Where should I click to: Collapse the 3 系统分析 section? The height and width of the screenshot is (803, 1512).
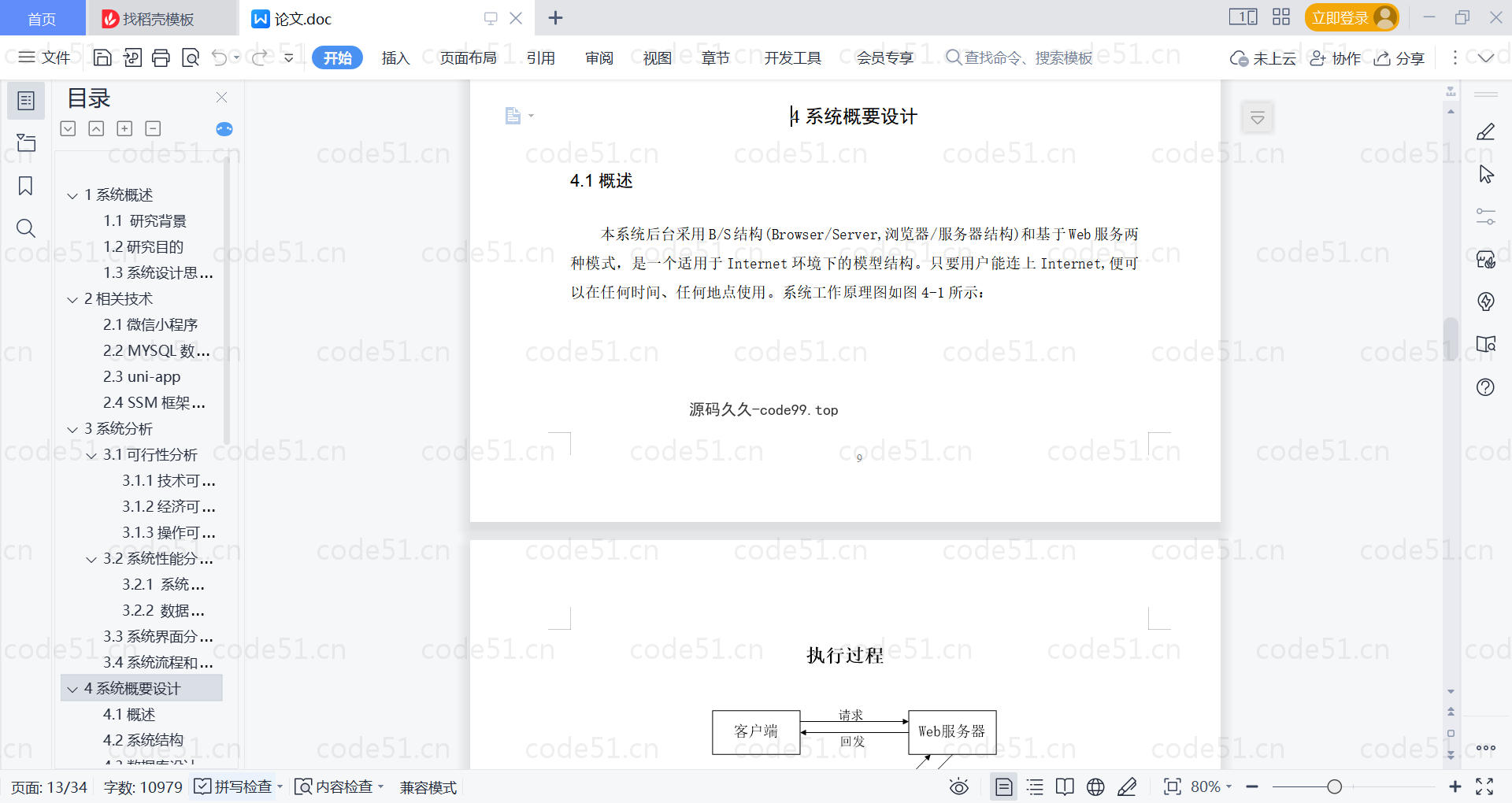click(x=72, y=430)
